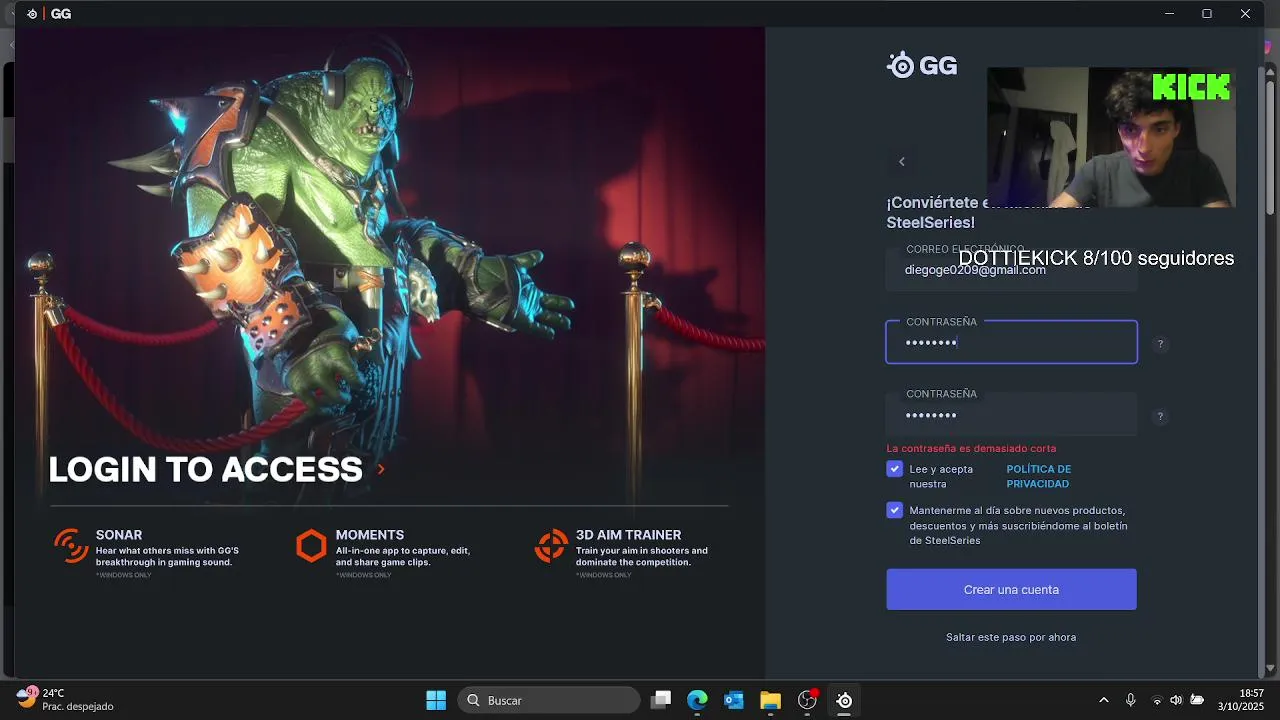The width and height of the screenshot is (1280, 720).
Task: Click the volume speaker tray icon
Action: 1176,700
